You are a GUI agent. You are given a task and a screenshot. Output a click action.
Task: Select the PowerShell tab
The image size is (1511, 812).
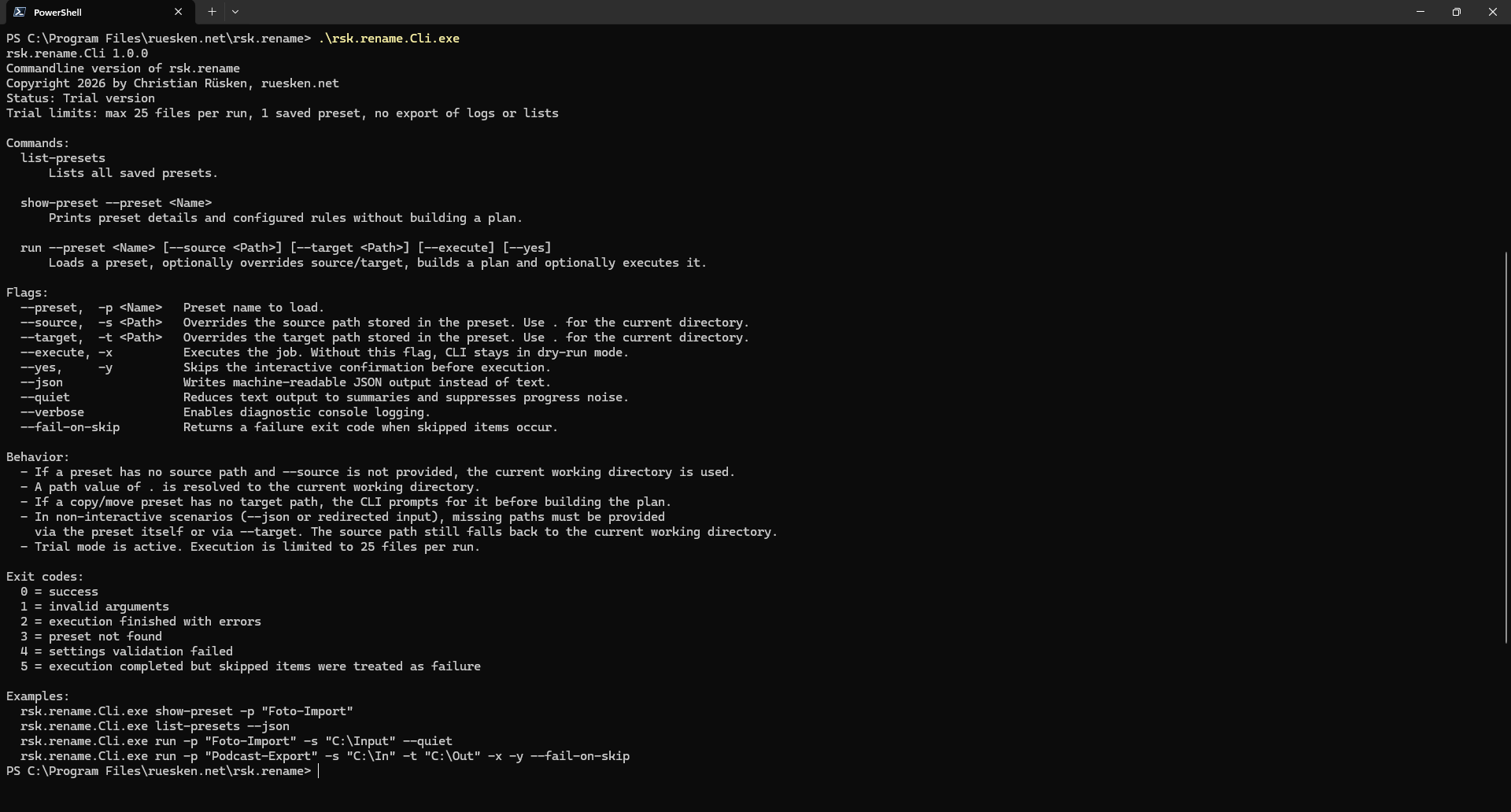[x=87, y=12]
